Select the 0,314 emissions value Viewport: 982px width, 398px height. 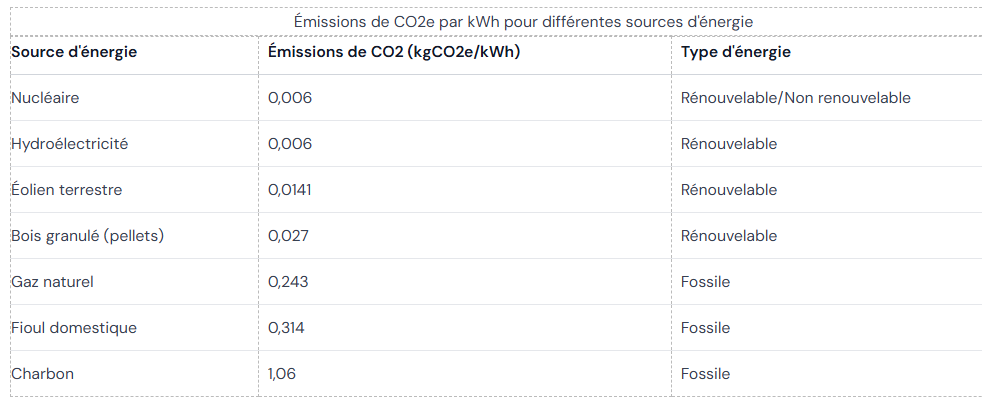[x=286, y=328]
